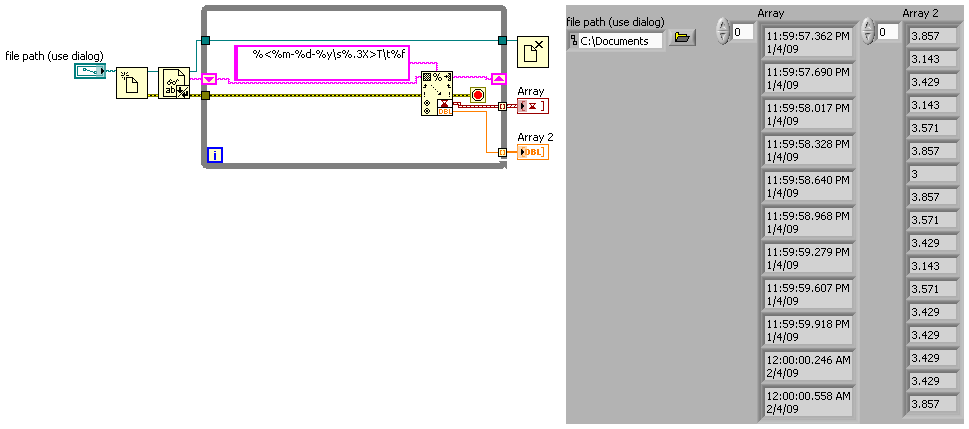This screenshot has width=969, height=429.
Task: Select the Read from Text File node
Action: [x=174, y=83]
